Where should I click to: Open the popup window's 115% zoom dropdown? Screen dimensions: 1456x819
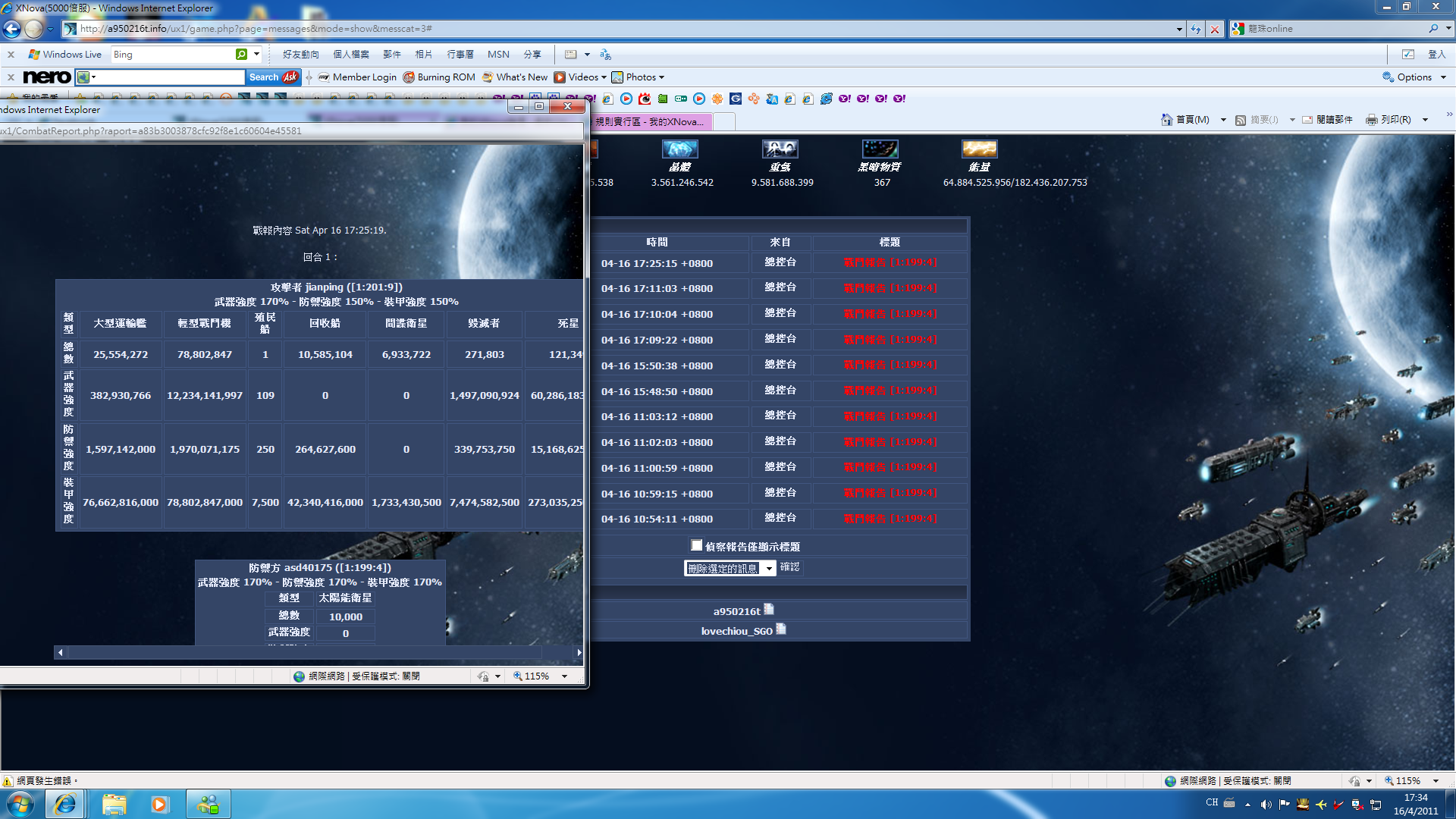[x=564, y=676]
